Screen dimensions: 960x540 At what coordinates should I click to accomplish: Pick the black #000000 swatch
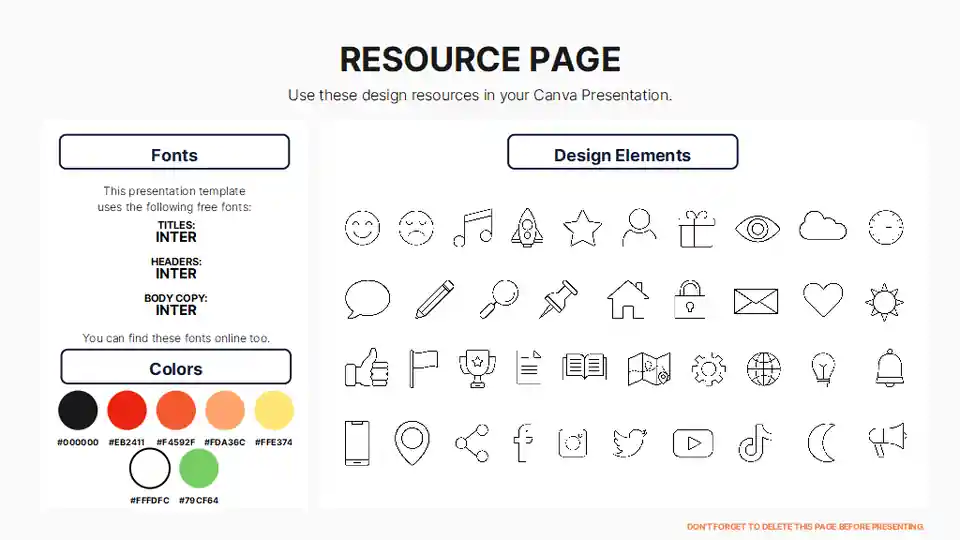(78, 410)
